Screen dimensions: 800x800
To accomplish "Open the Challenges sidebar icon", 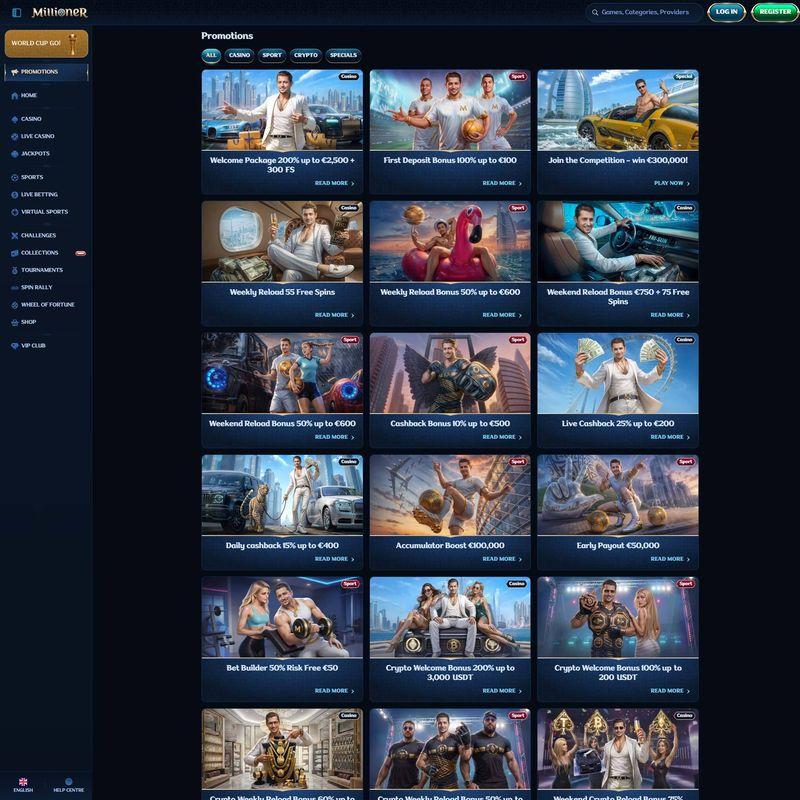I will 15,235.
